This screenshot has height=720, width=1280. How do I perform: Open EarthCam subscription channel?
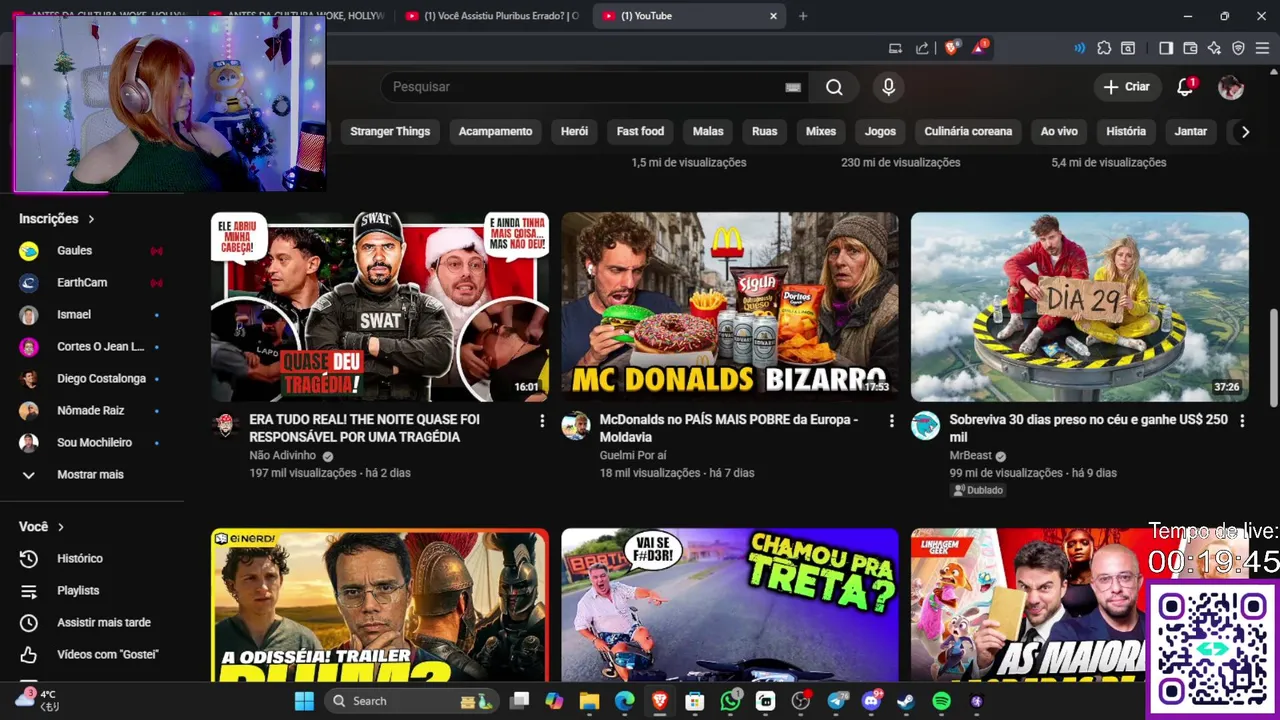[x=92, y=282]
